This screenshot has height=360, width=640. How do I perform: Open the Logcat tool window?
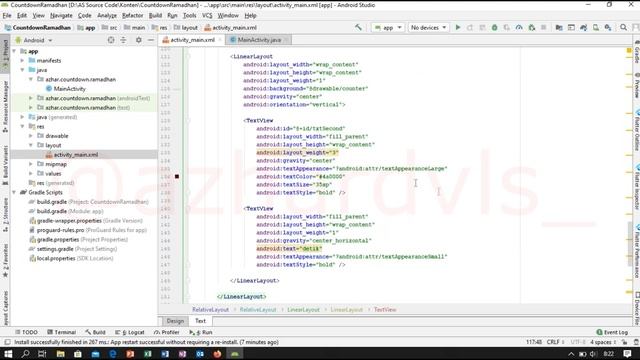pos(130,332)
